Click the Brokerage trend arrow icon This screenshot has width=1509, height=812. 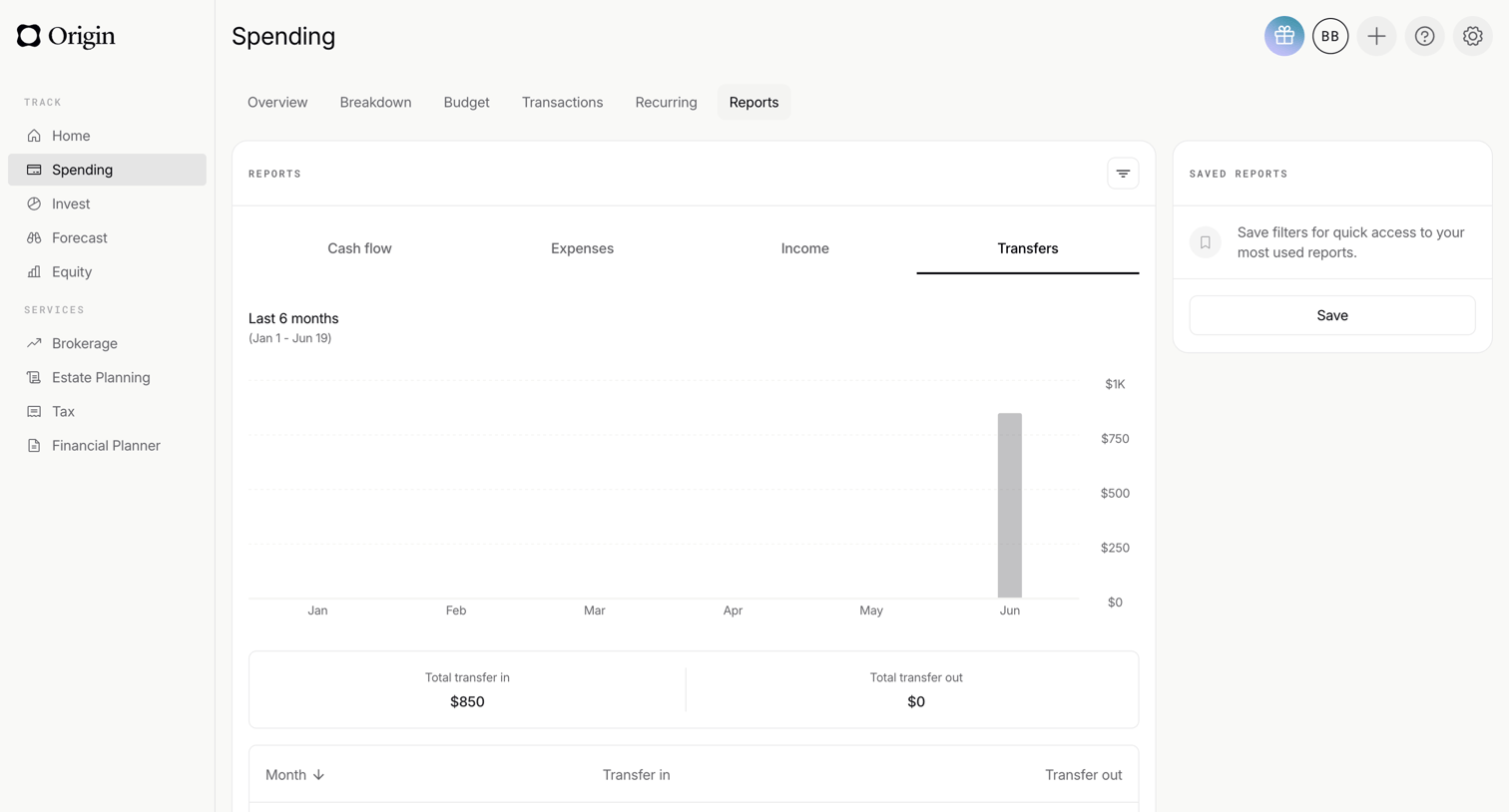point(34,343)
